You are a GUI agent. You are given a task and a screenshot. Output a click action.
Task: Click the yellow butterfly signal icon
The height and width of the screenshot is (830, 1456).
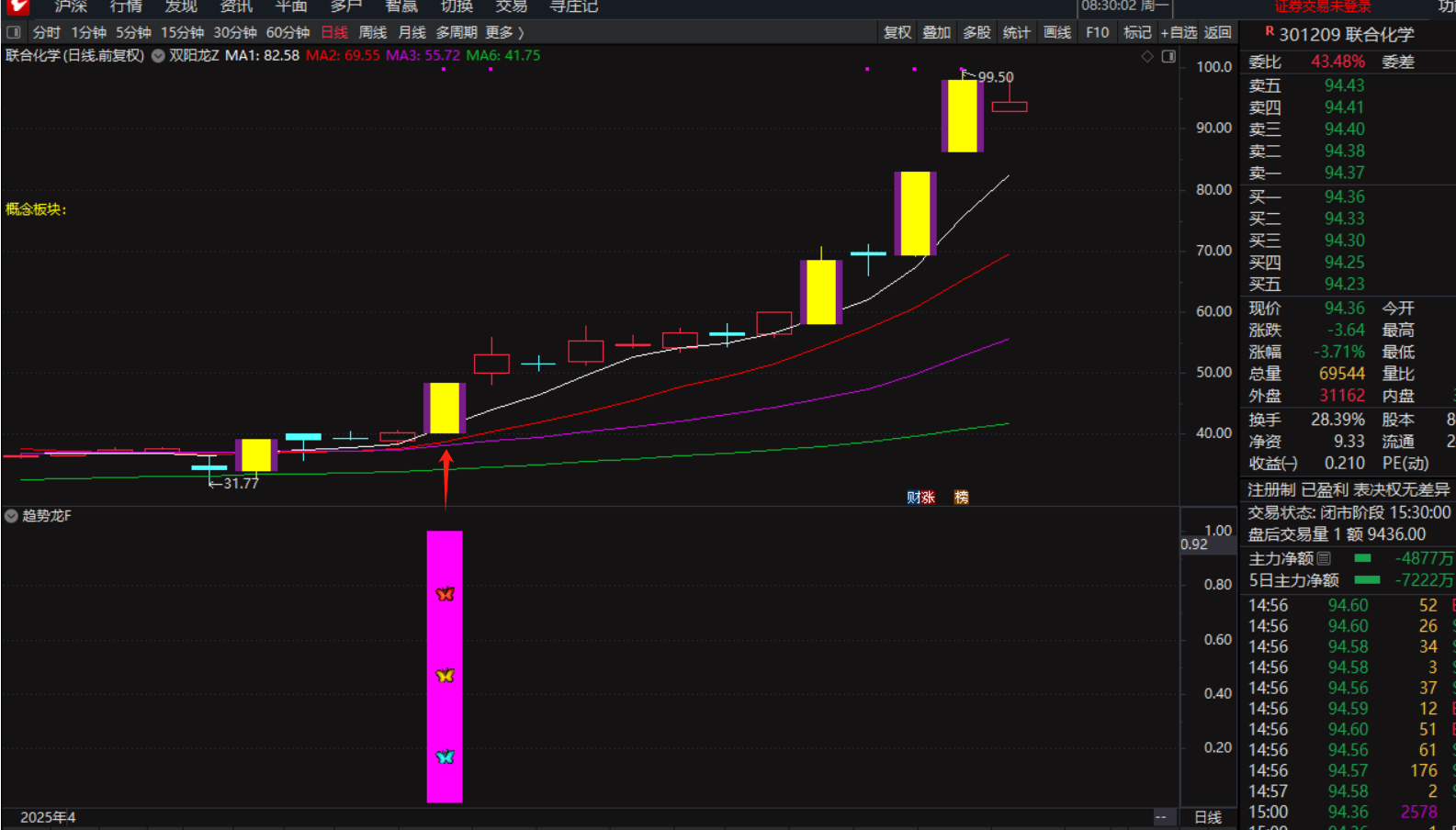point(446,676)
